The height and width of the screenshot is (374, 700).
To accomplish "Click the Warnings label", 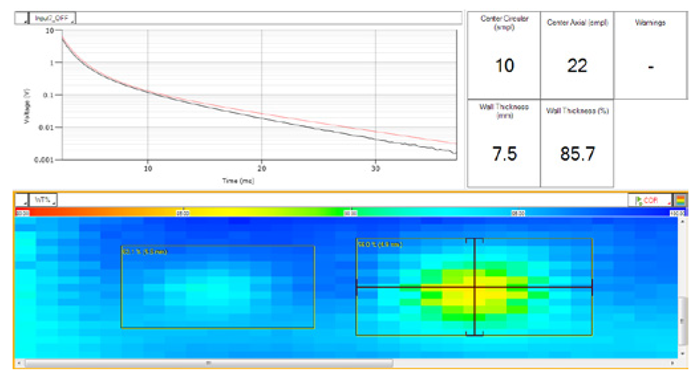I will coord(650,22).
